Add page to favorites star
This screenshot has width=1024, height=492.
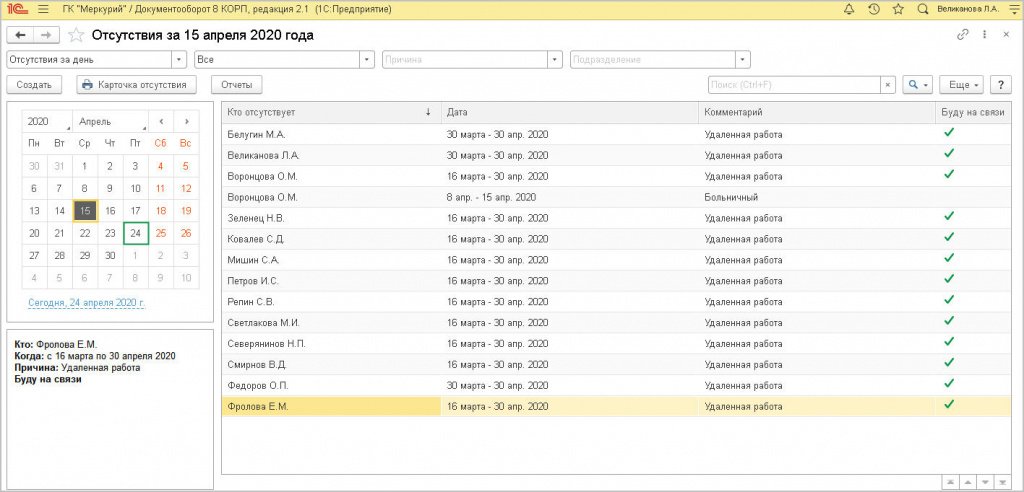pyautogui.click(x=76, y=35)
